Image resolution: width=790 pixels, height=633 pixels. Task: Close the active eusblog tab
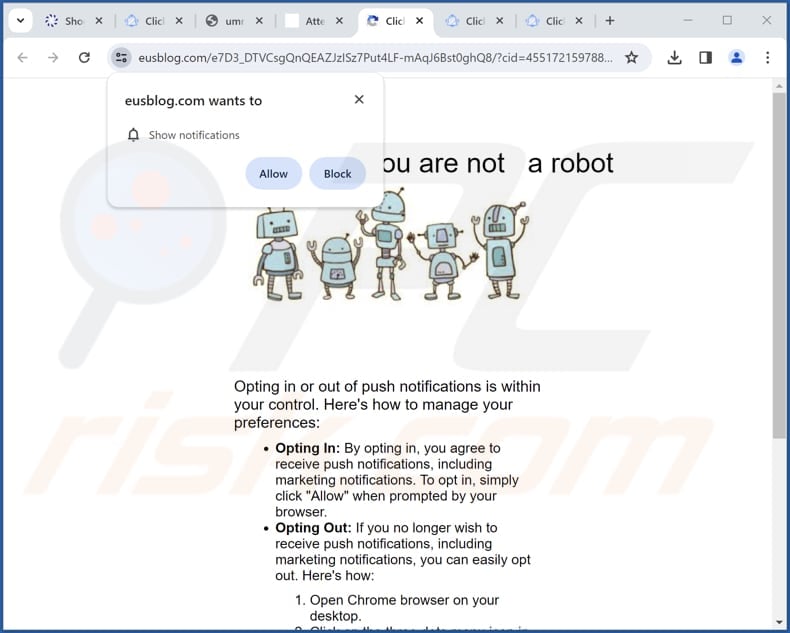pyautogui.click(x=419, y=21)
